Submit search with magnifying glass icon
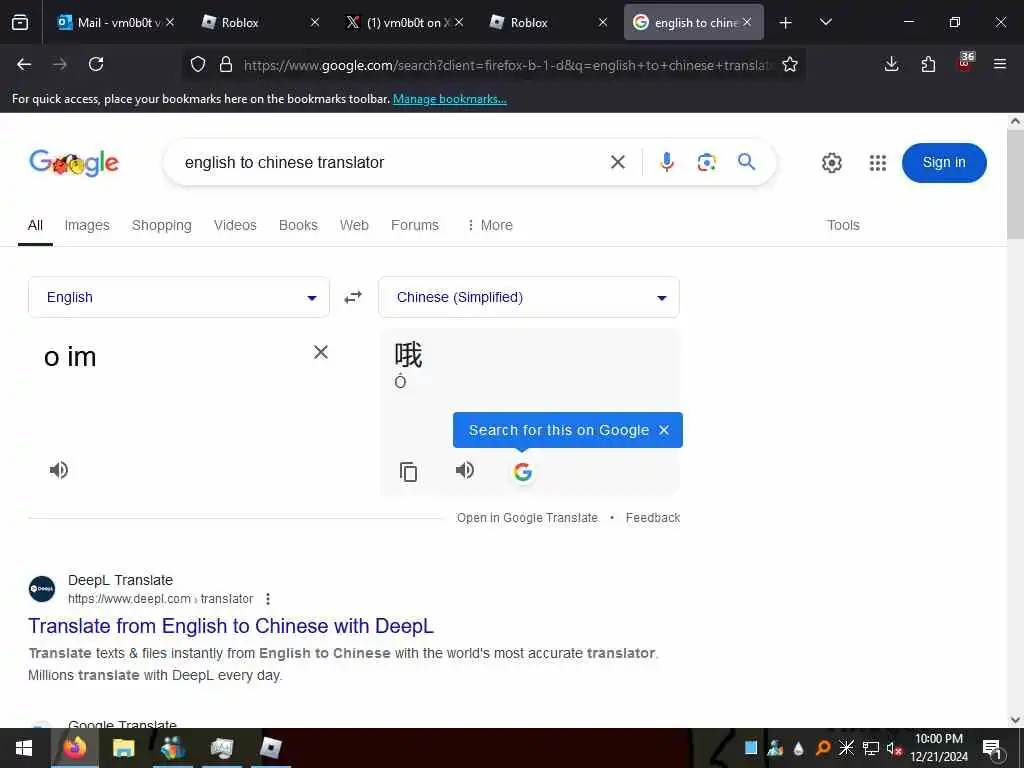 pos(746,161)
